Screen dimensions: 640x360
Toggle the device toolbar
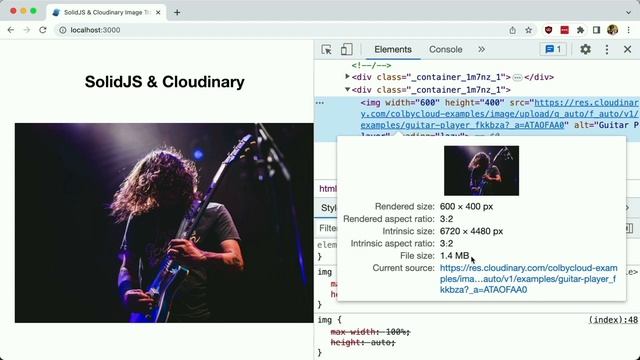(x=347, y=49)
